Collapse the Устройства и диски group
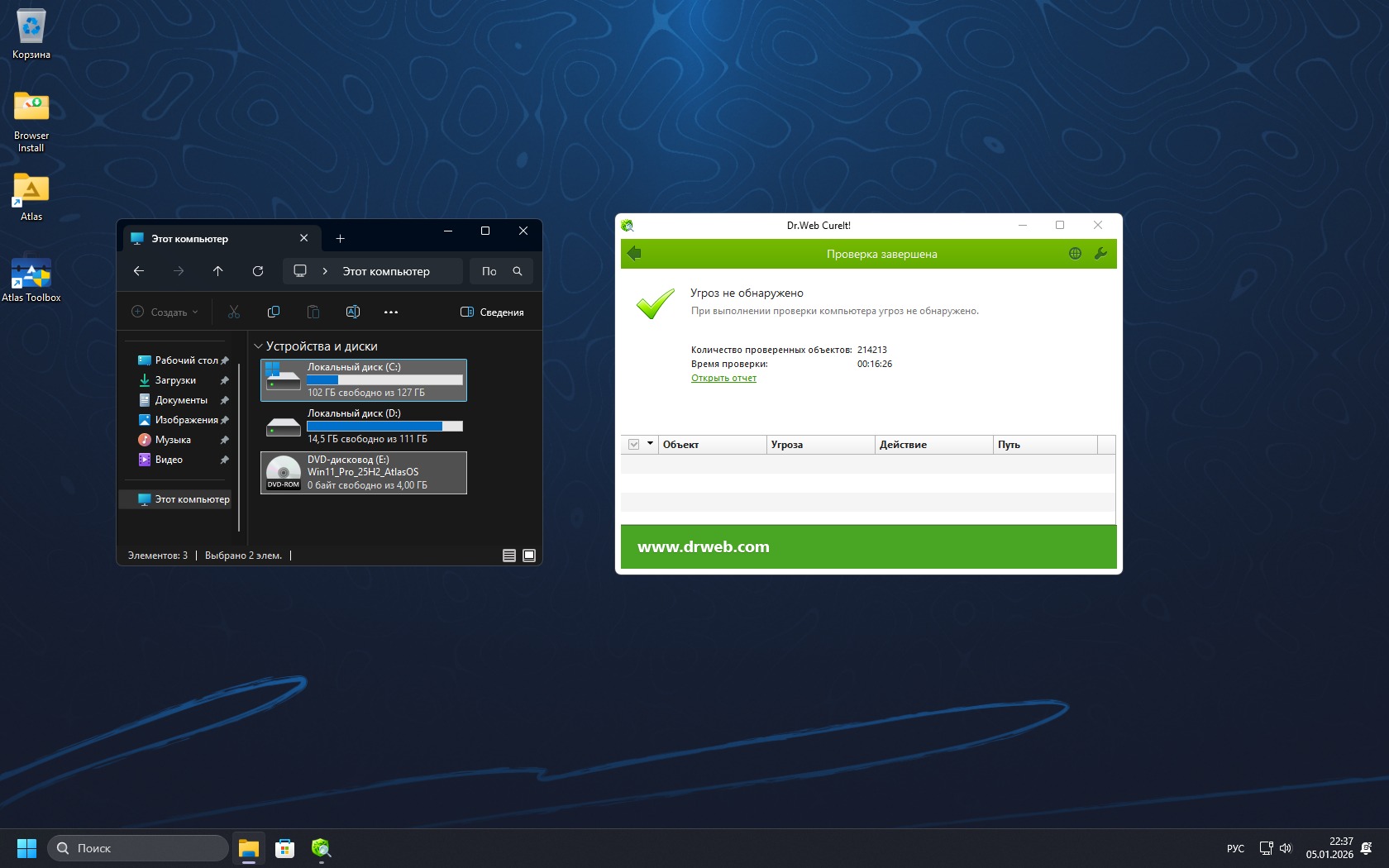1389x868 pixels. 258,346
